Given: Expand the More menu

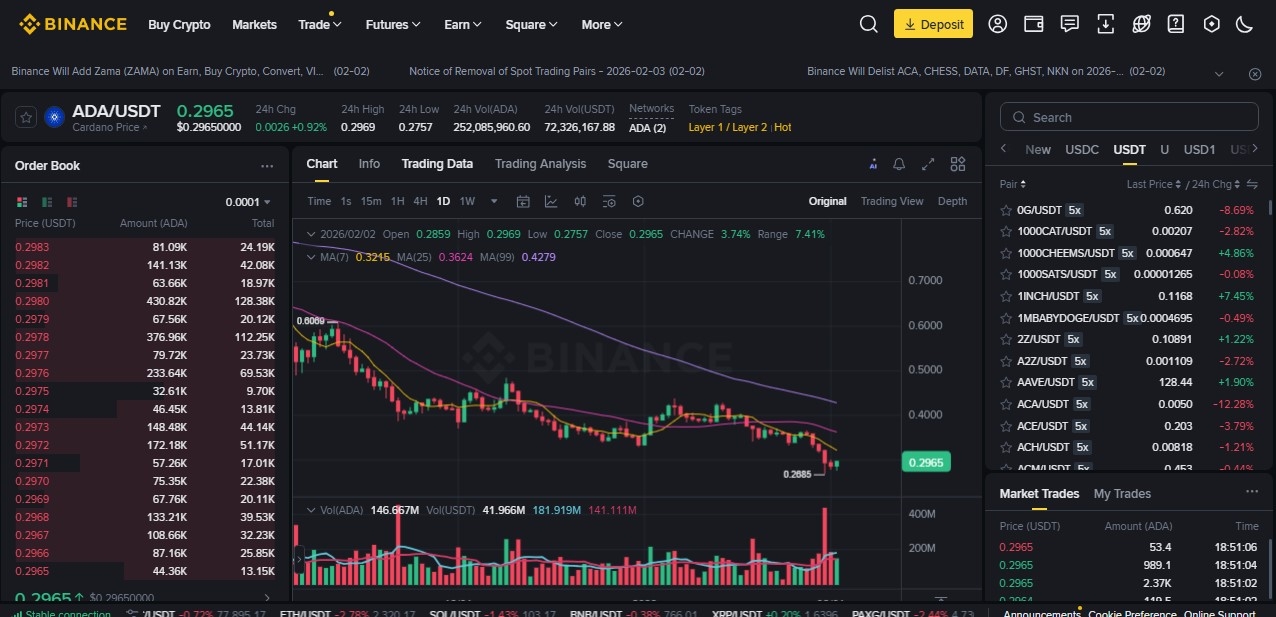Looking at the screenshot, I should [602, 24].
